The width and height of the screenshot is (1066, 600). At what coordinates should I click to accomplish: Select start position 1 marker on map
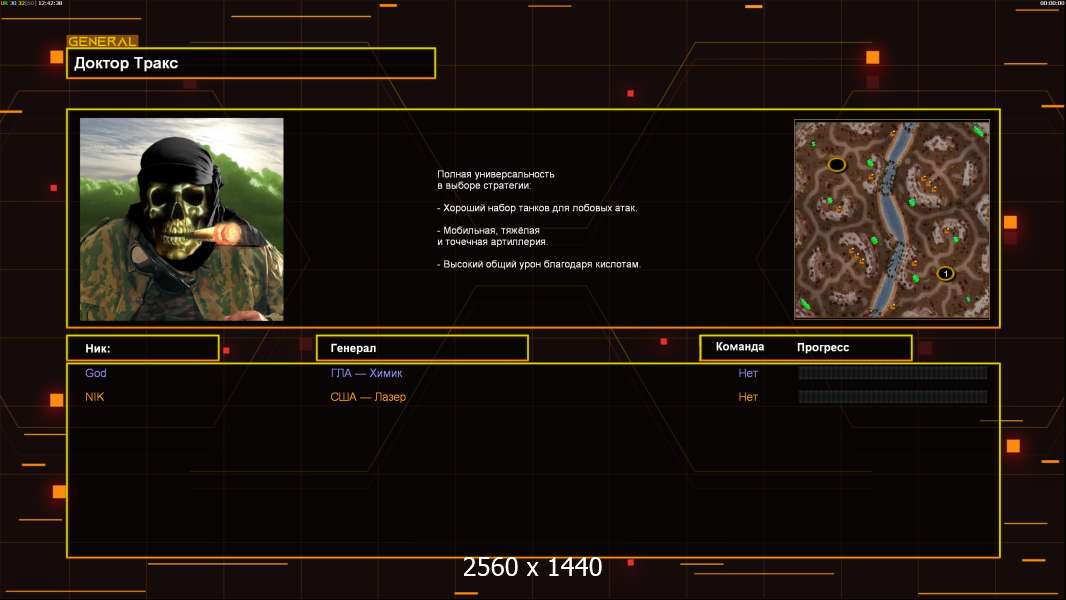click(x=945, y=273)
